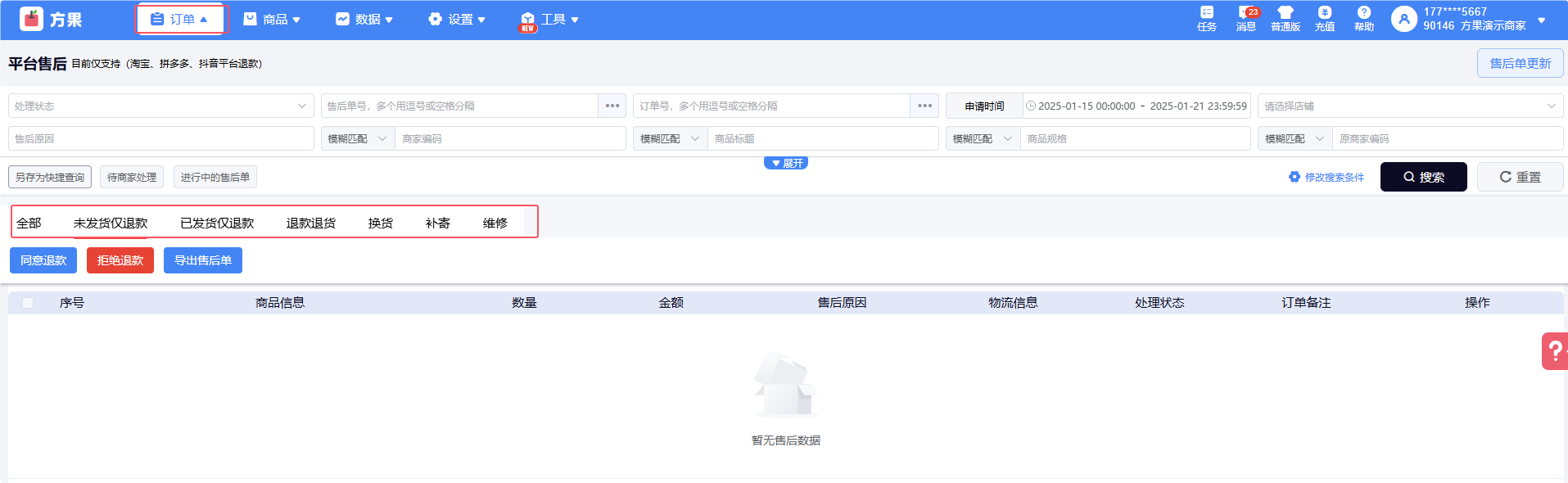Click the user avatar icon
The width and height of the screenshot is (1568, 483).
pos(1403,19)
